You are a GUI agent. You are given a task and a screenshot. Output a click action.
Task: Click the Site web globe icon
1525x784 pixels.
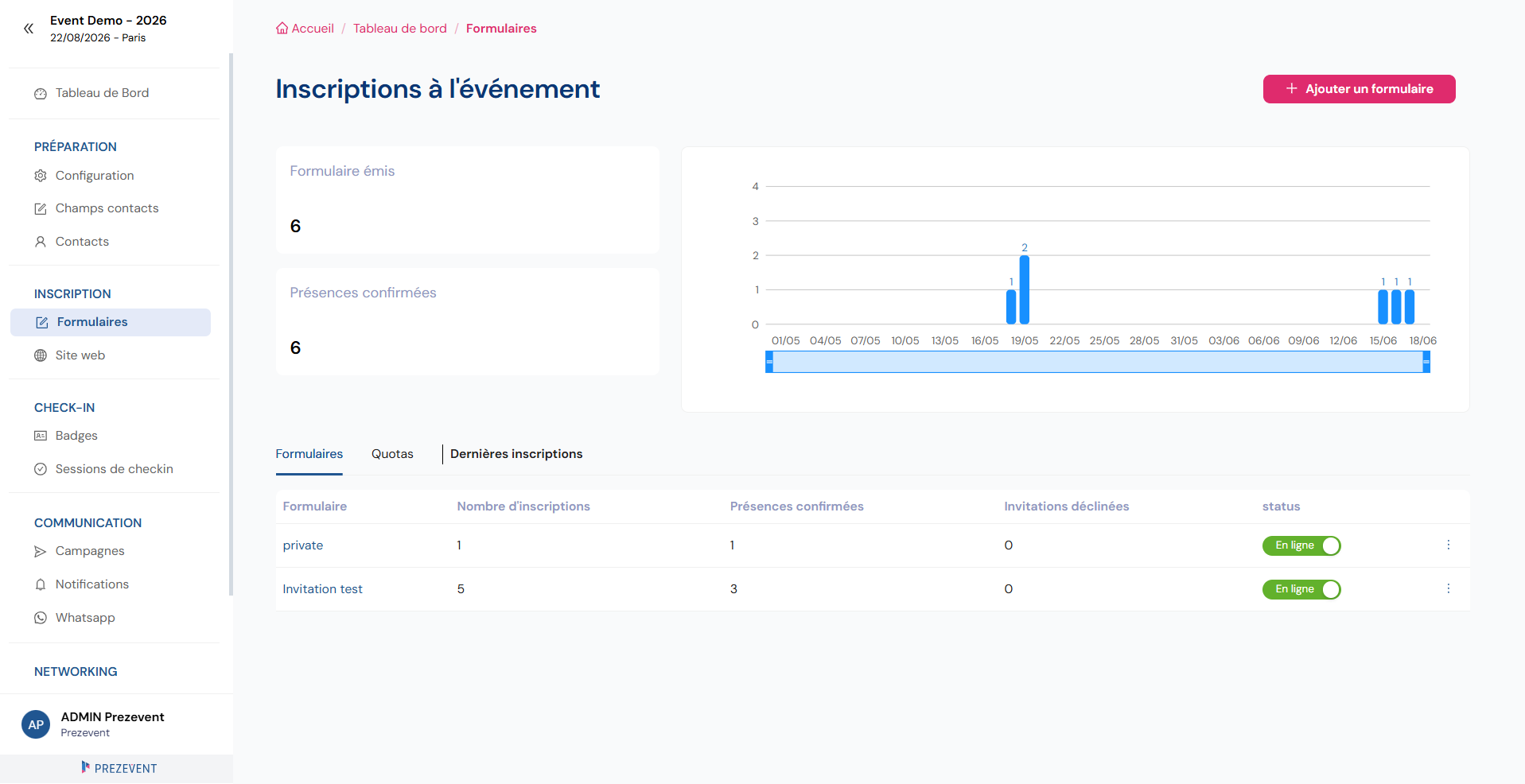41,355
